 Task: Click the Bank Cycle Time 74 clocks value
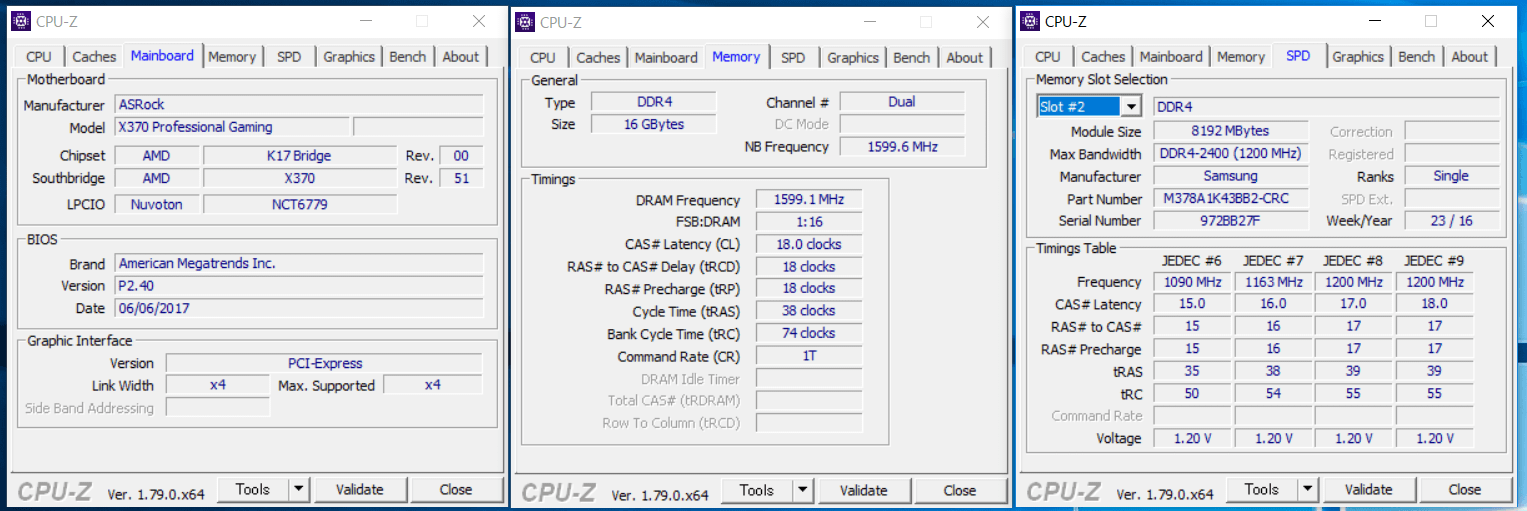point(809,333)
